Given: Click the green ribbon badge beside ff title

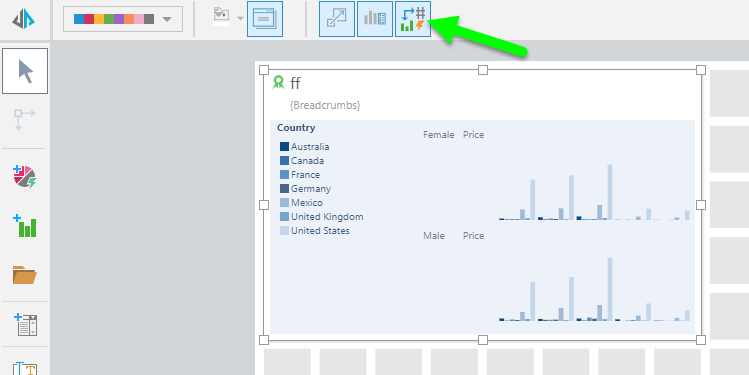Looking at the screenshot, I should 278,83.
